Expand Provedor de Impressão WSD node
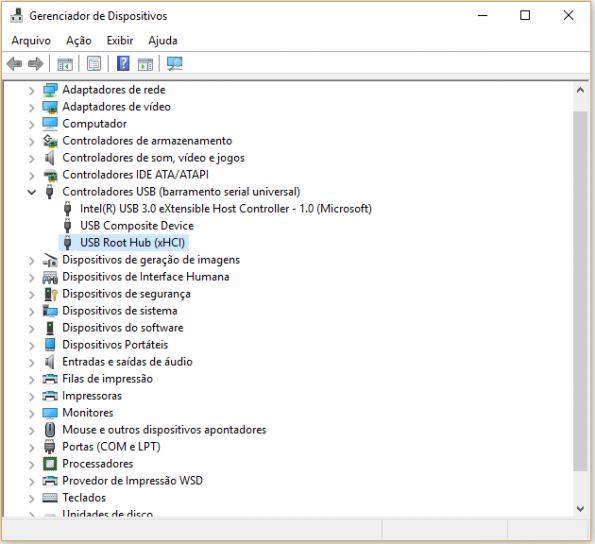595x544 pixels. pyautogui.click(x=31, y=481)
